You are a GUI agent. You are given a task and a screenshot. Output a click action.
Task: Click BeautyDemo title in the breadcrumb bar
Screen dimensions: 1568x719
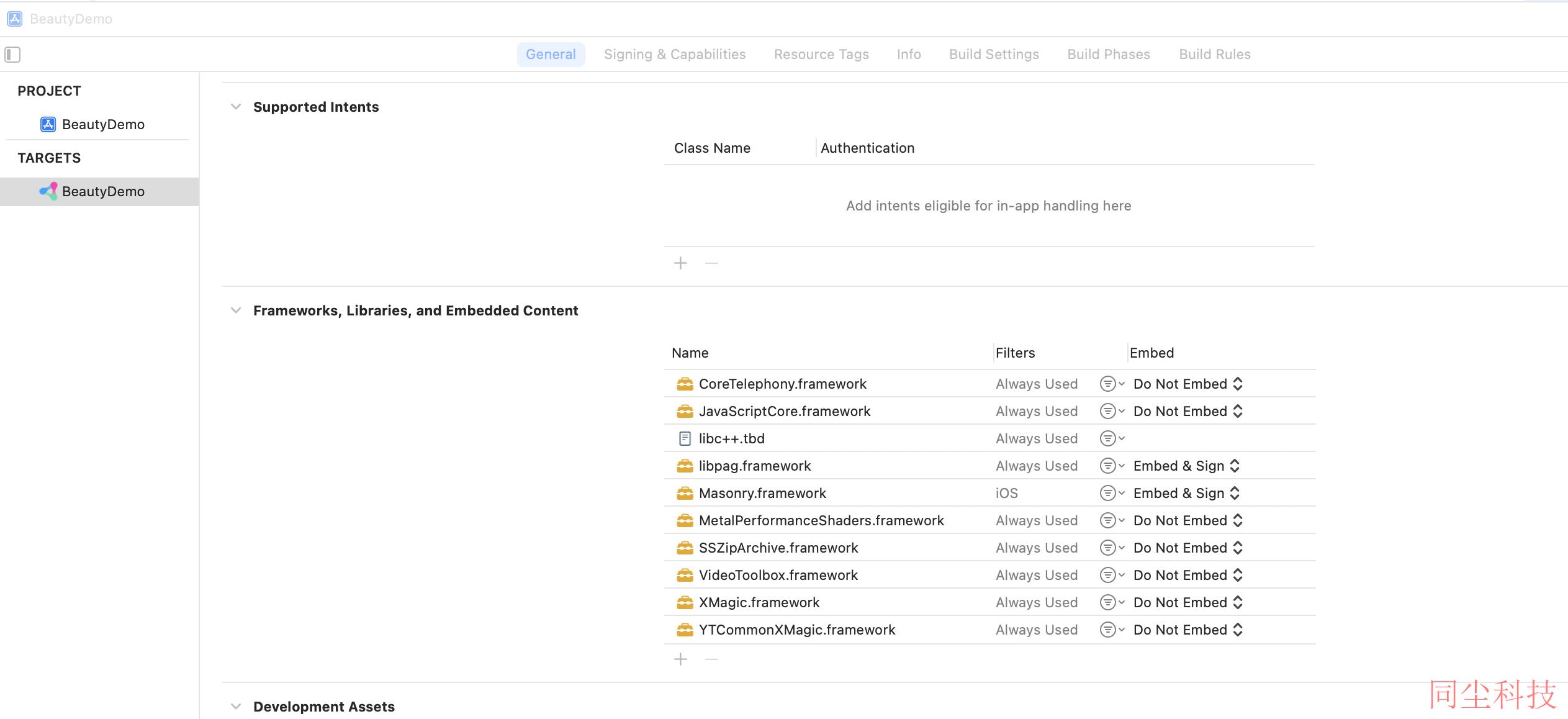pyautogui.click(x=71, y=19)
